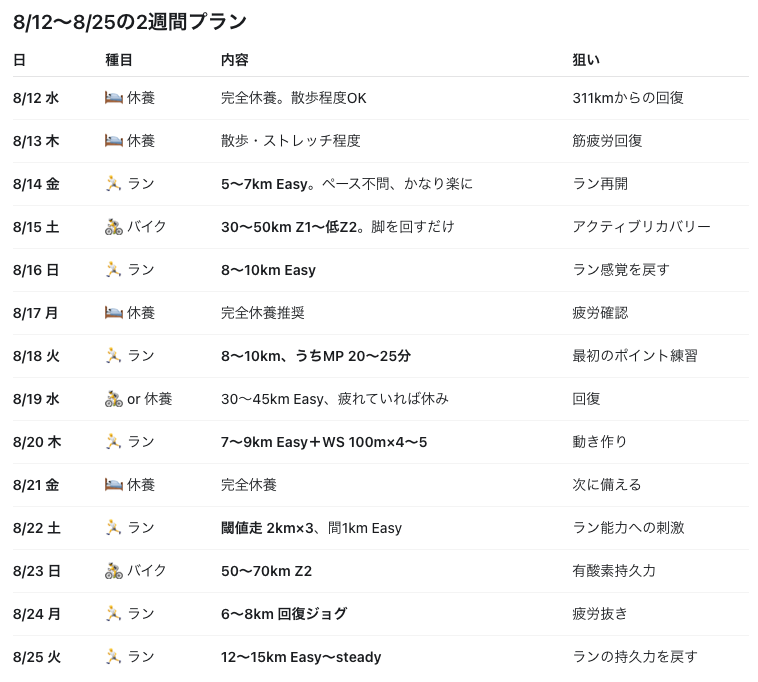Click the cyclist icon in the 8/23 row

pyautogui.click(x=114, y=571)
